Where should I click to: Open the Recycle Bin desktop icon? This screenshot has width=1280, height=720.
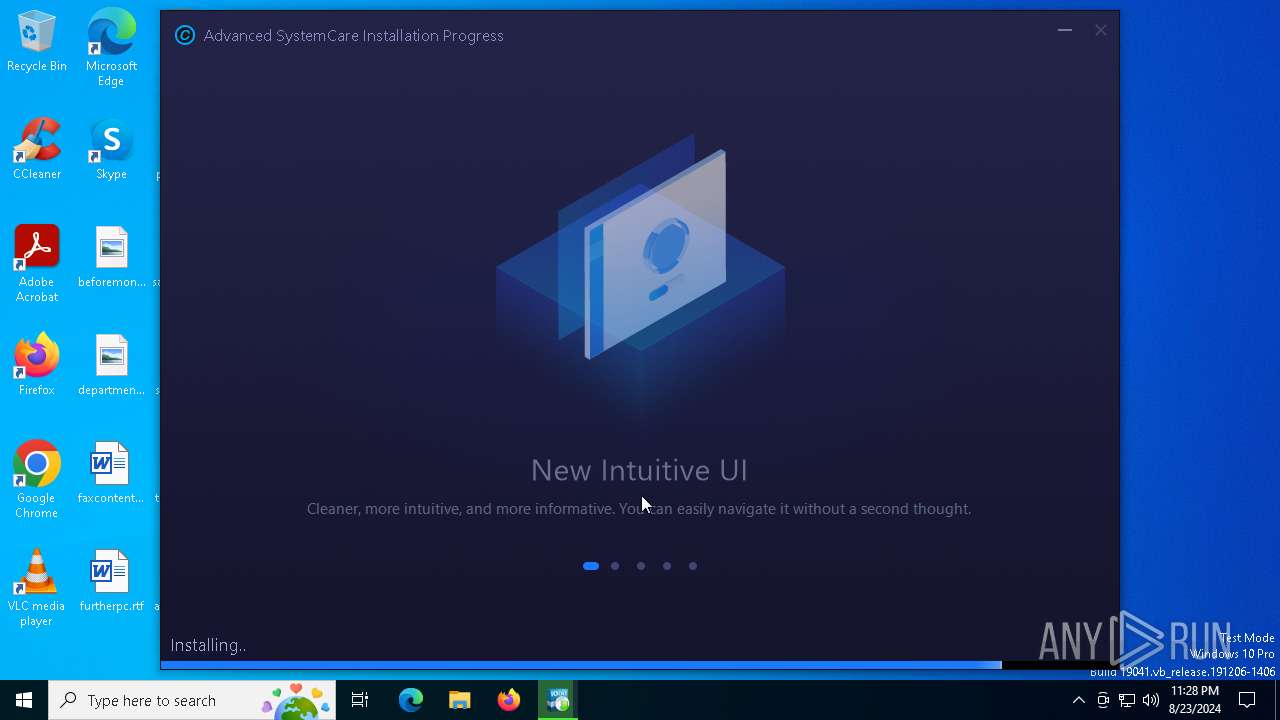pos(37,42)
